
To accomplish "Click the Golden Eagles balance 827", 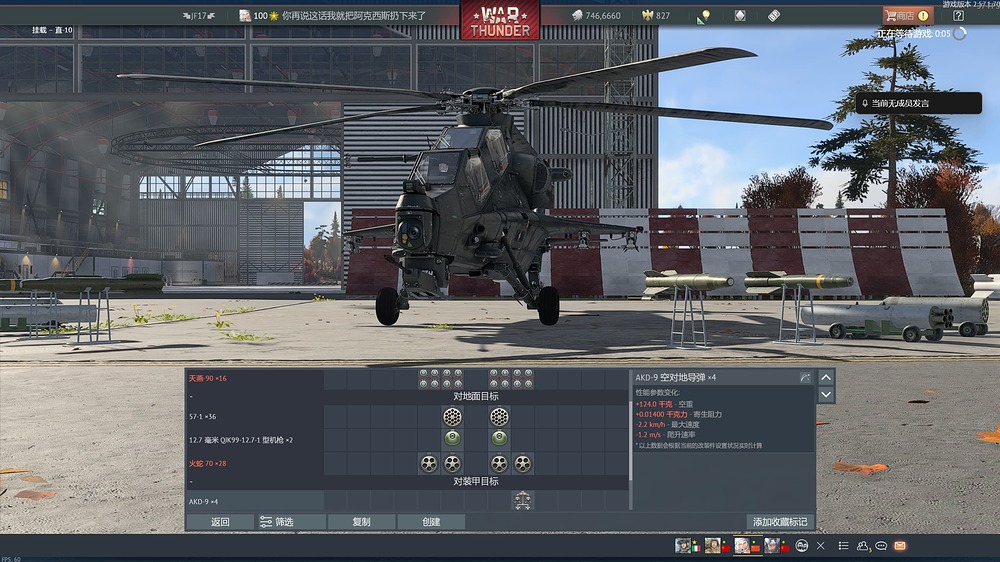I will click(x=656, y=15).
